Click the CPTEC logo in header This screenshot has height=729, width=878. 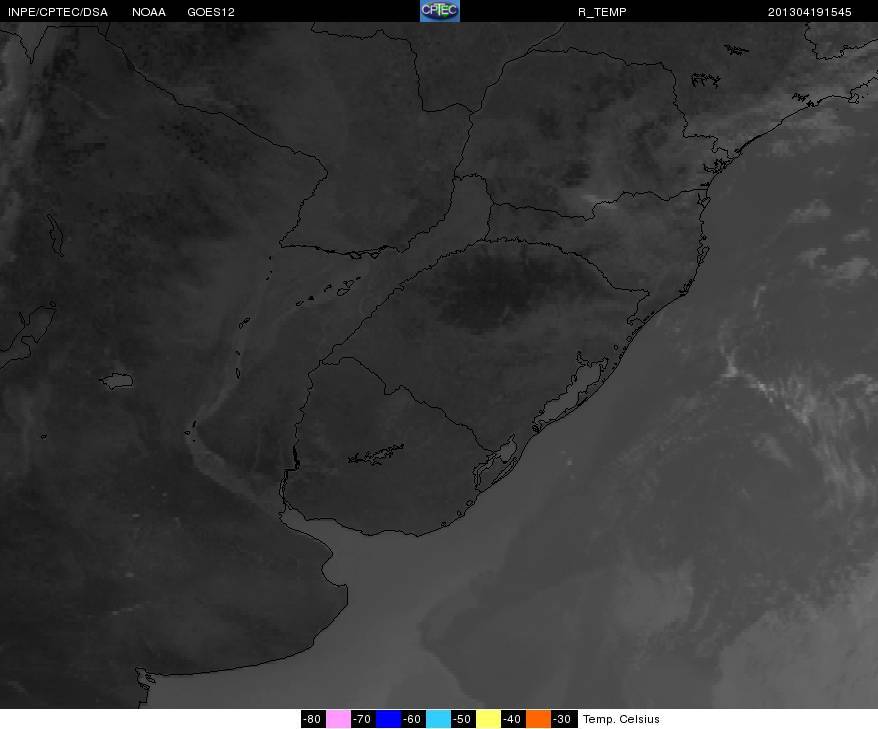point(440,11)
